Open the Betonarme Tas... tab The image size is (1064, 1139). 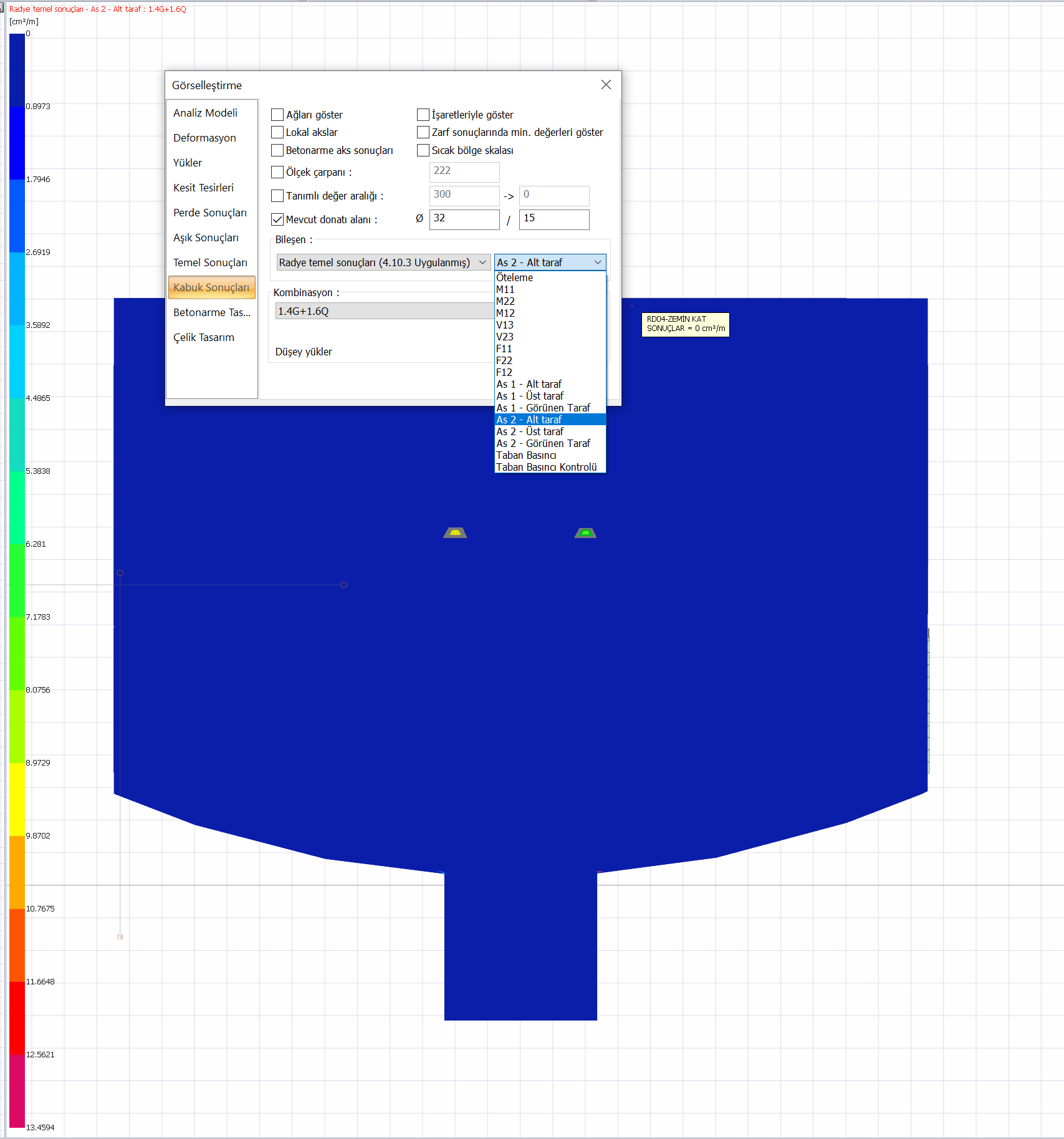211,312
